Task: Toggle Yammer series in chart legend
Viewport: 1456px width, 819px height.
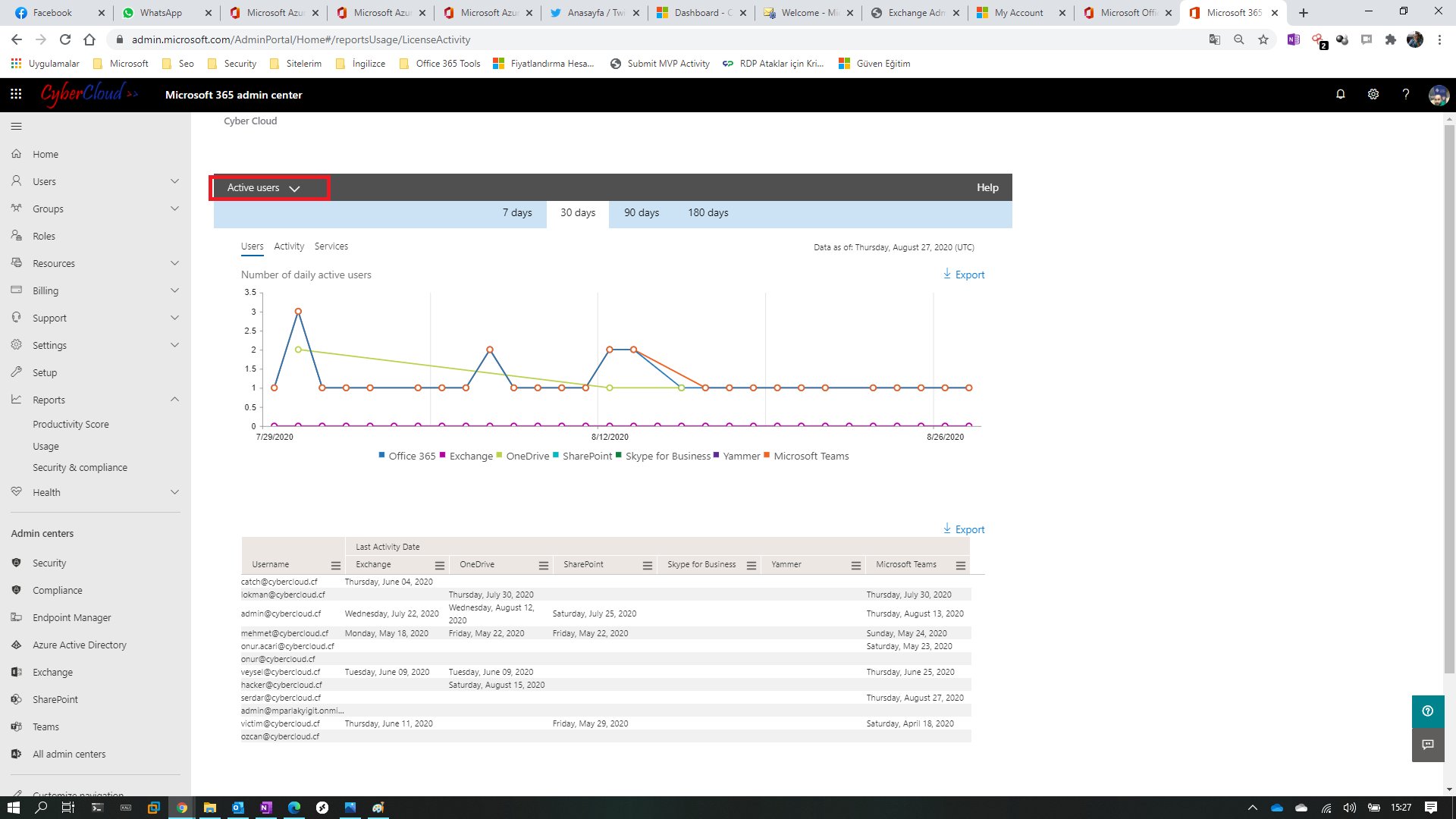Action: click(x=736, y=456)
